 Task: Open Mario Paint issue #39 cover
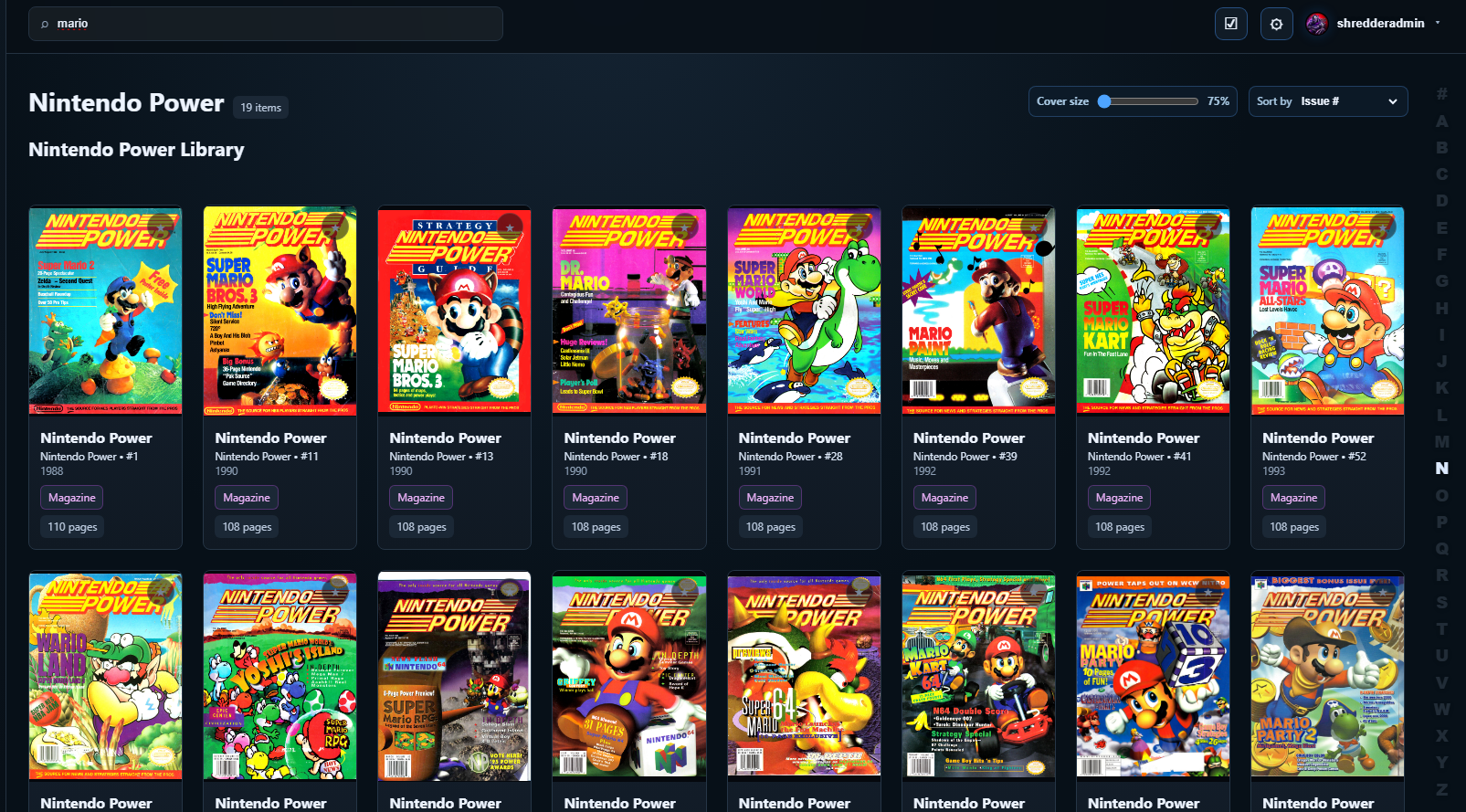(978, 311)
